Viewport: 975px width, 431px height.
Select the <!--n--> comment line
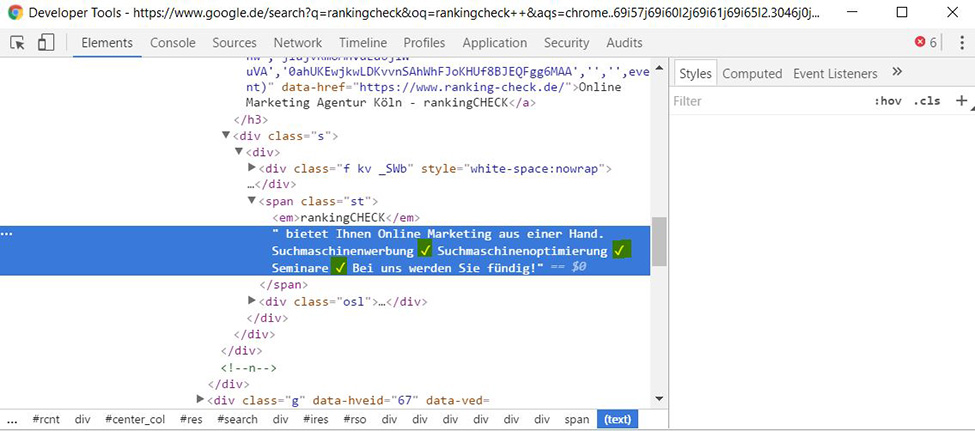pos(249,368)
